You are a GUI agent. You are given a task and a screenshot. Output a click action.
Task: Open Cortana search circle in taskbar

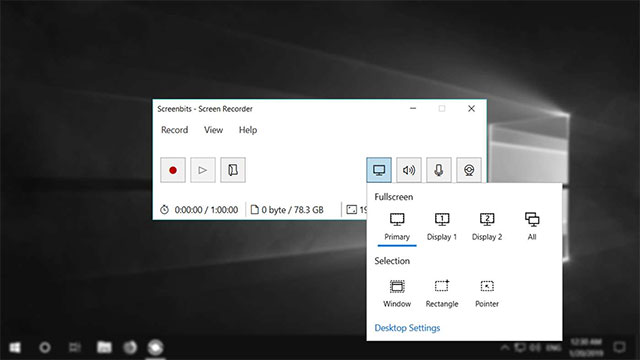pyautogui.click(x=44, y=347)
